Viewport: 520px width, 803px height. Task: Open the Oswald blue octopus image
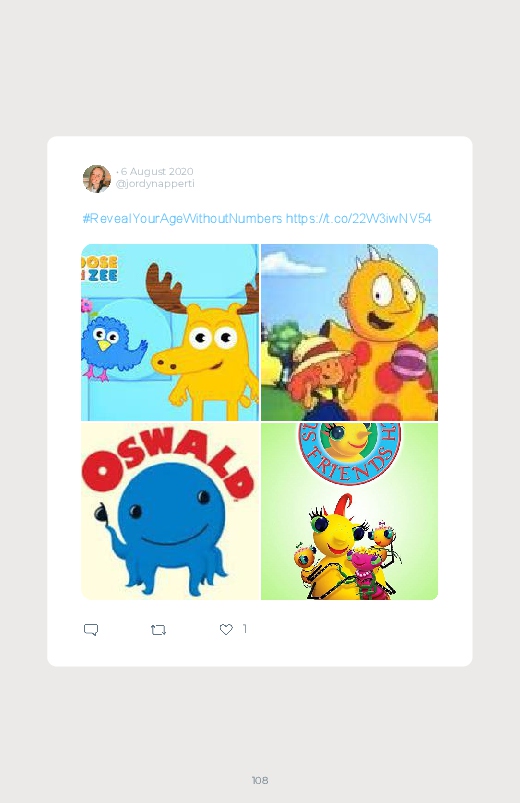coord(170,511)
